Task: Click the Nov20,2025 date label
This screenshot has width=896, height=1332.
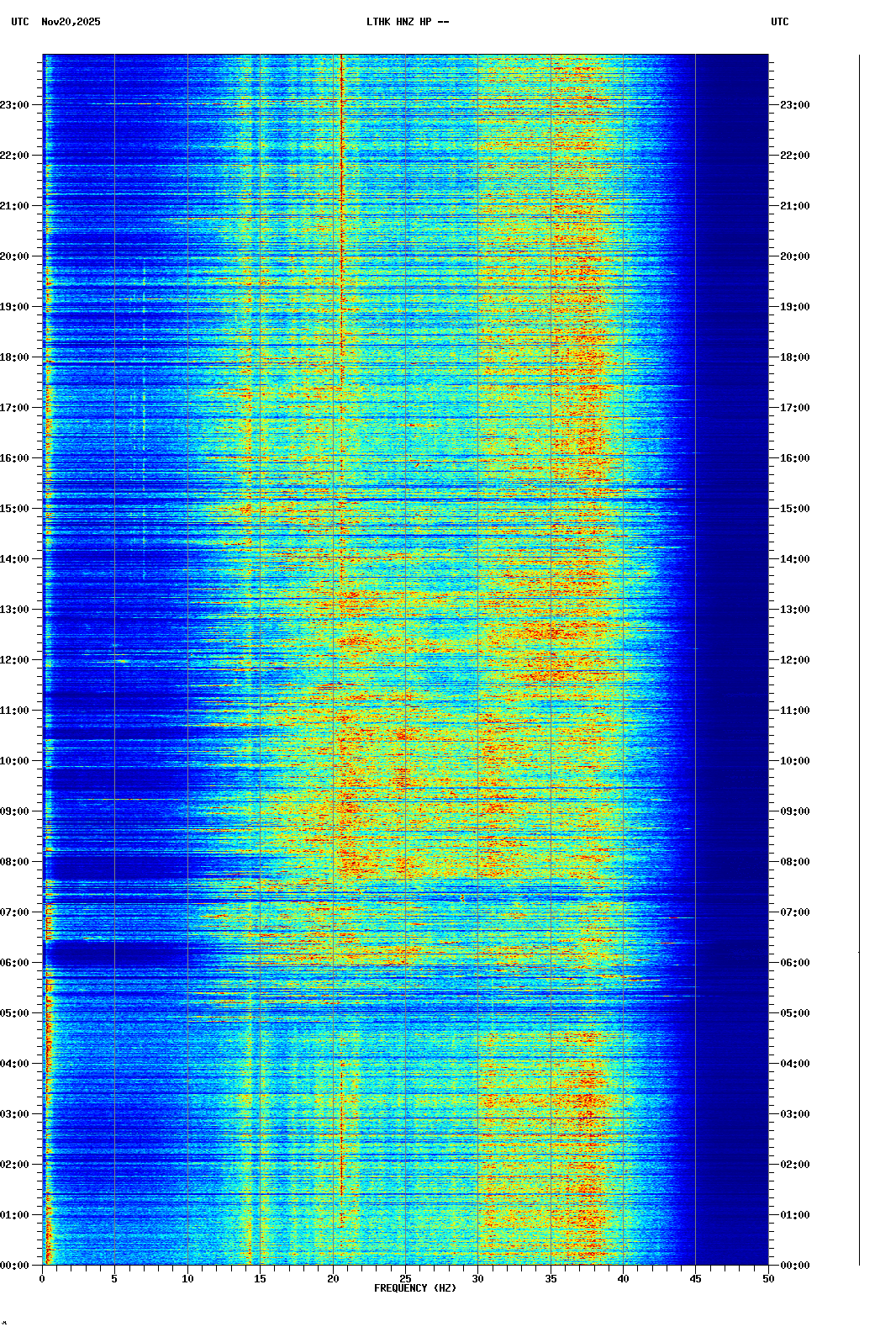Action: click(x=71, y=22)
